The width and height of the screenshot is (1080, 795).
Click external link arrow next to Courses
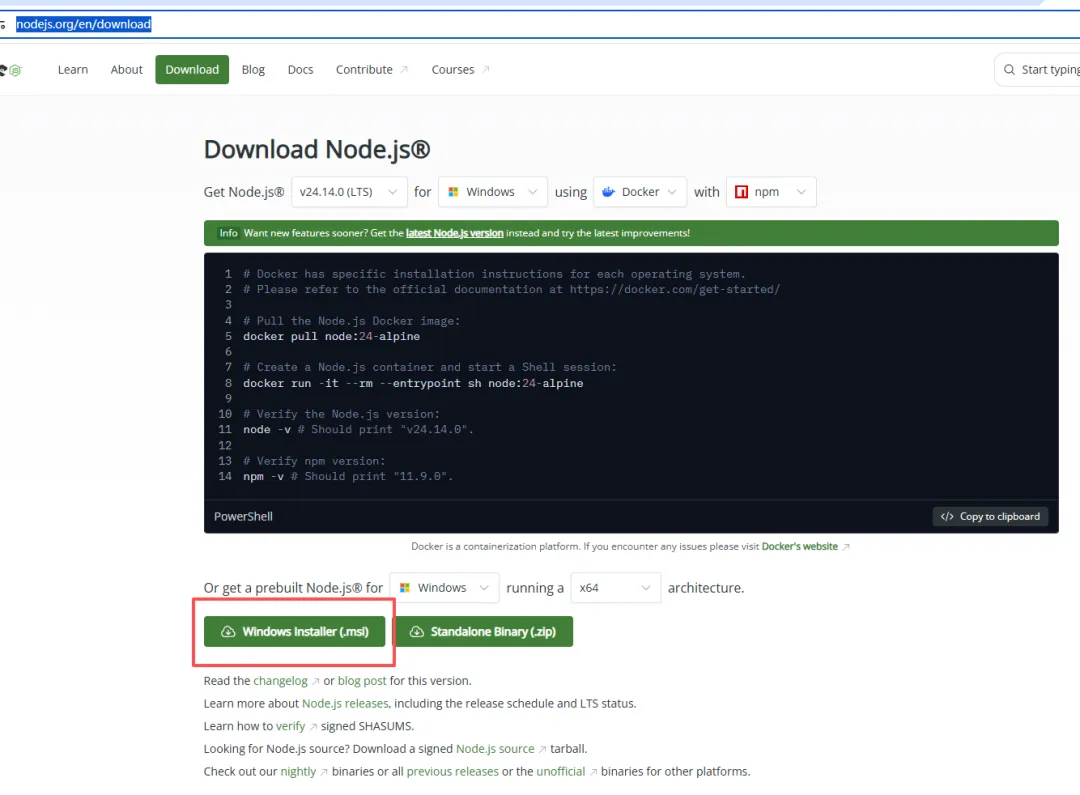[x=486, y=70]
